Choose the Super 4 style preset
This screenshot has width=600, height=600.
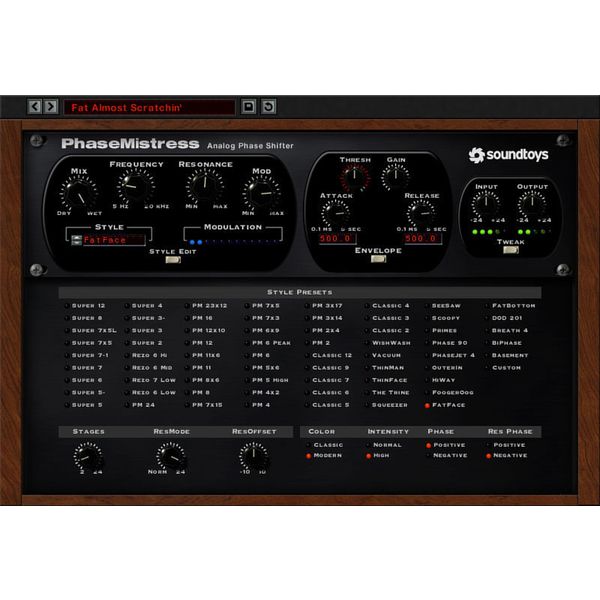[143, 306]
